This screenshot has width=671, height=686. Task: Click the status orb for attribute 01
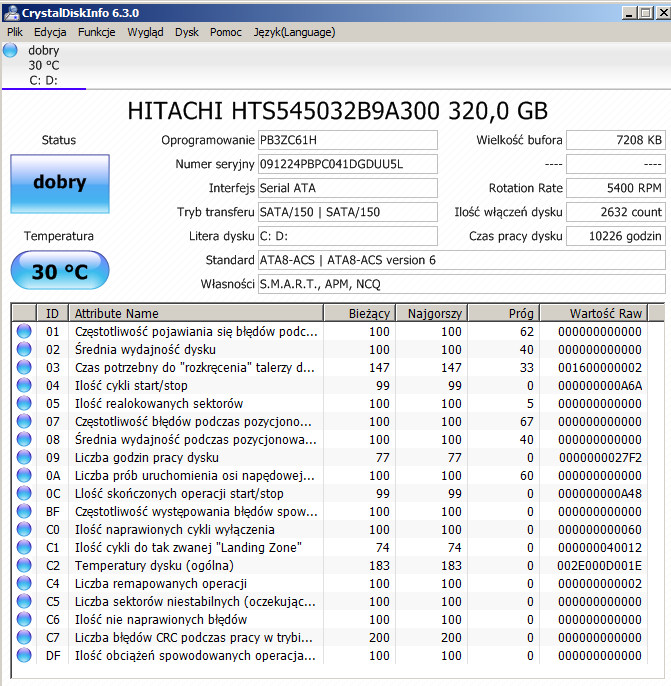click(x=24, y=331)
